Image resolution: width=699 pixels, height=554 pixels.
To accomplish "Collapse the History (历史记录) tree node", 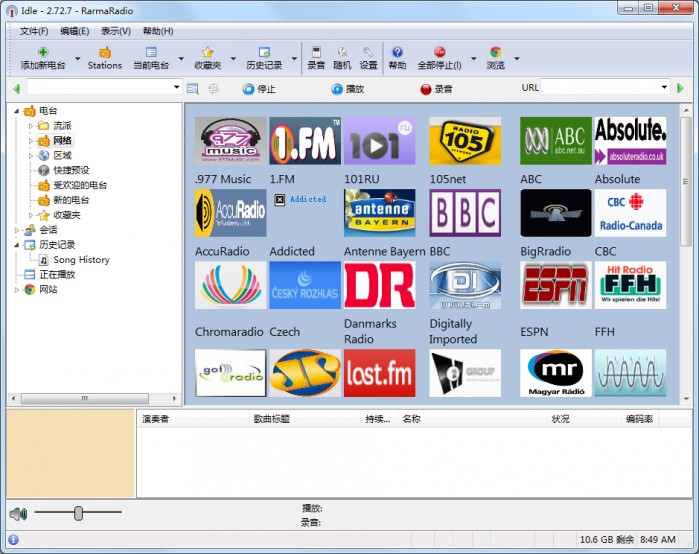I will [16, 245].
